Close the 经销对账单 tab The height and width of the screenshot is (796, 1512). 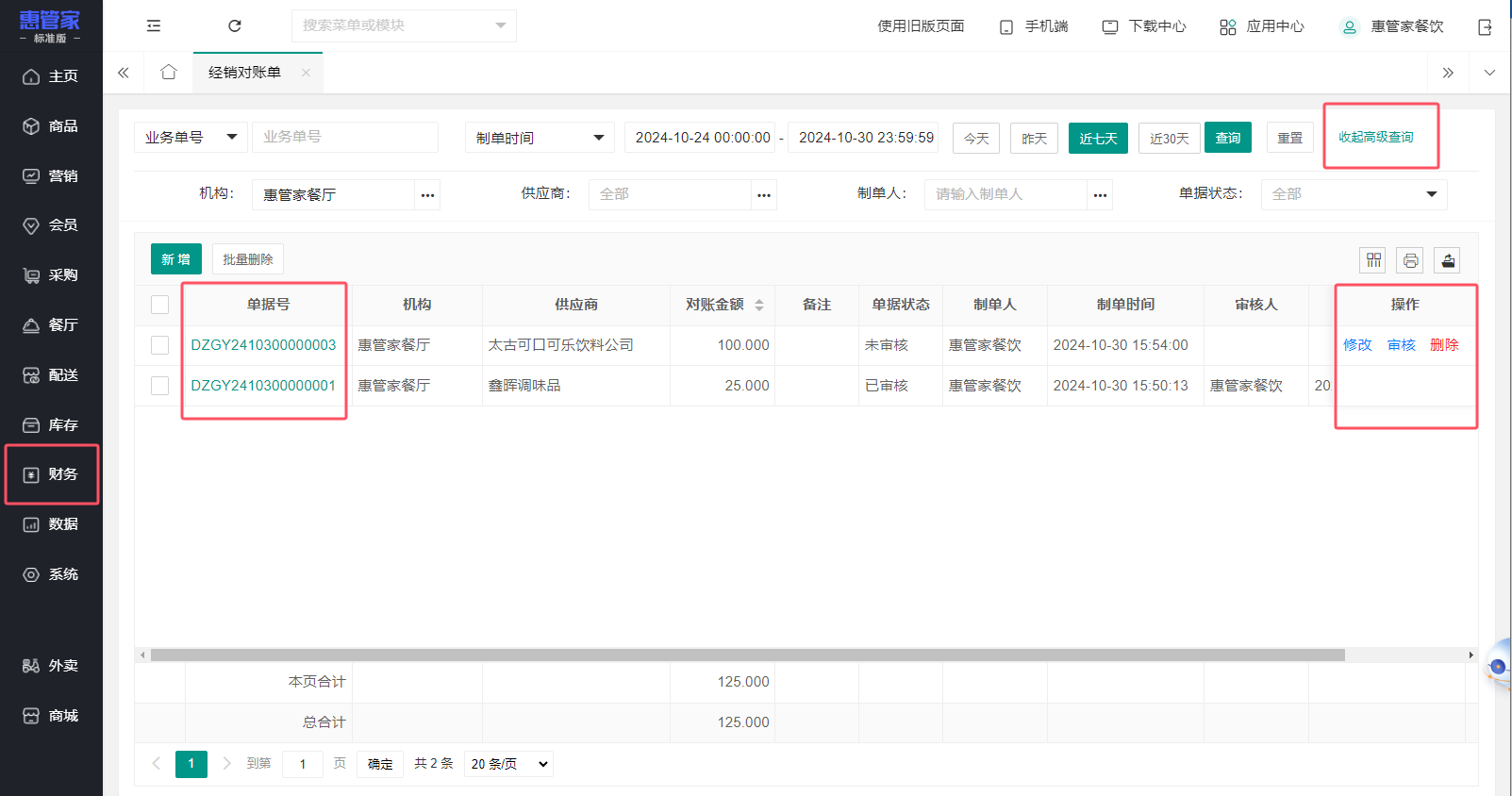tap(306, 73)
